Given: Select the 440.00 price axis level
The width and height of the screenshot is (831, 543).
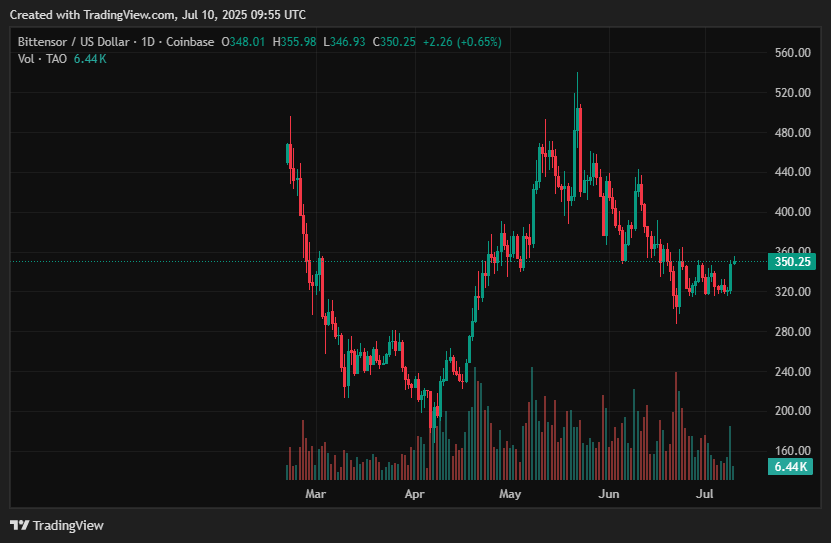Looking at the screenshot, I should [x=792, y=172].
